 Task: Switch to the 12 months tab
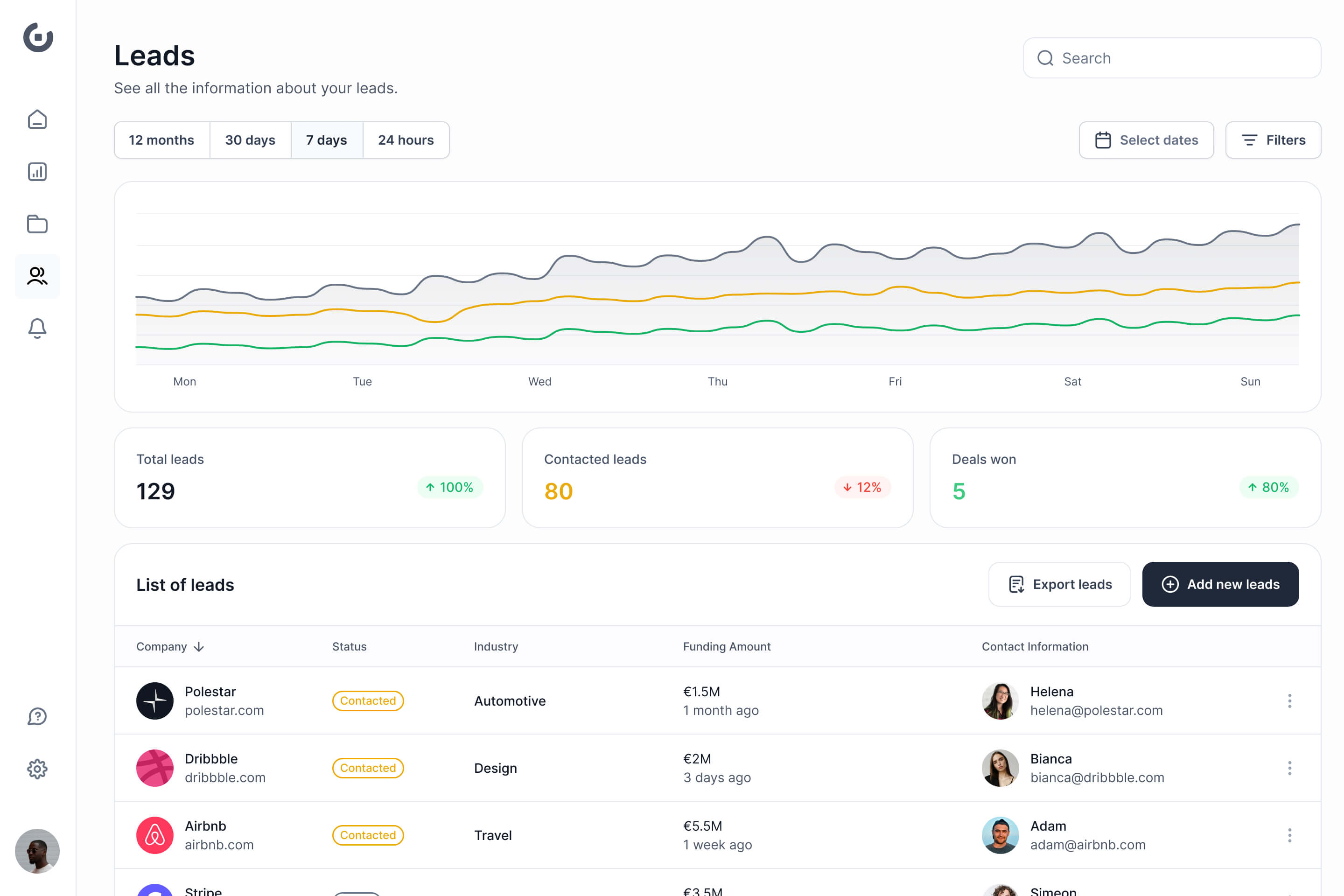click(161, 140)
